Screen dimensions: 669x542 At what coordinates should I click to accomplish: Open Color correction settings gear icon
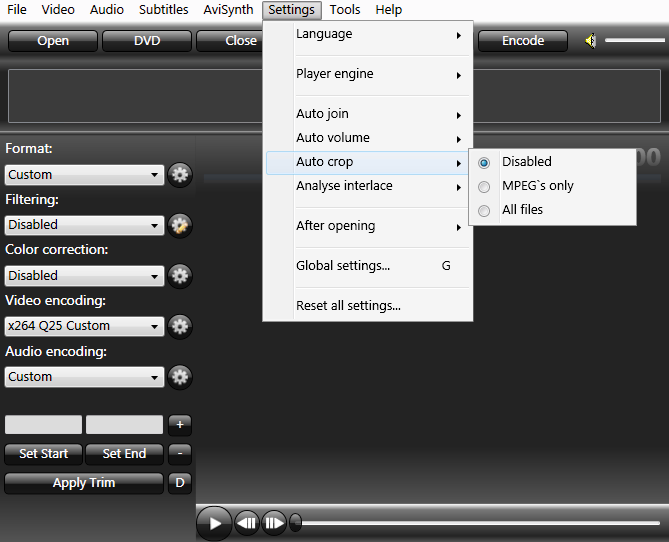180,276
